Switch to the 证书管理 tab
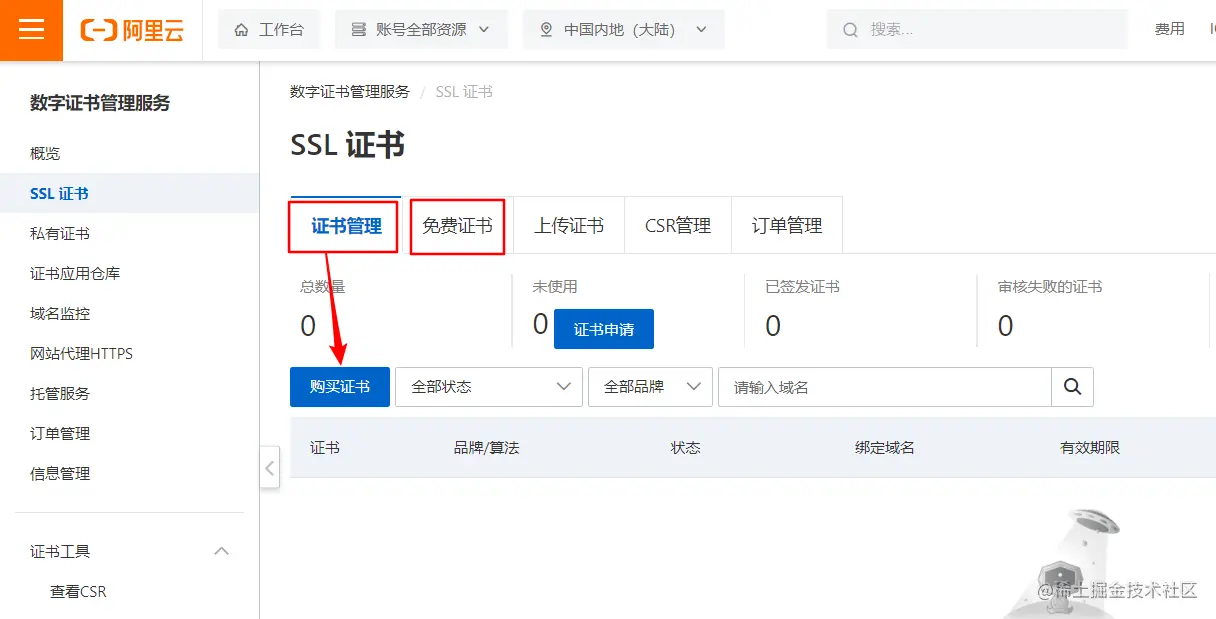This screenshot has height=619, width=1216. [x=346, y=226]
